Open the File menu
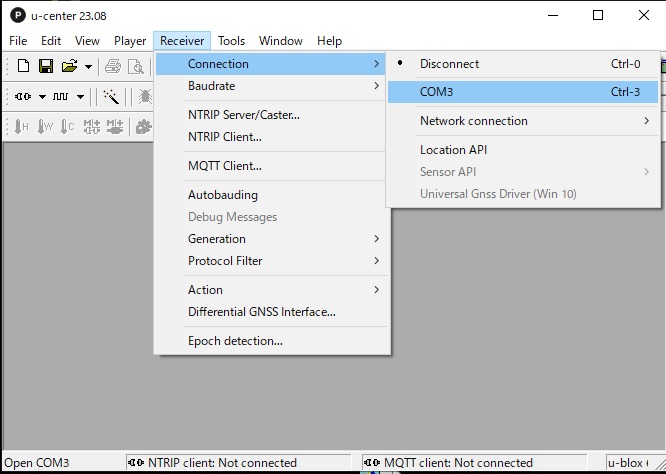The height and width of the screenshot is (474, 666). [18, 41]
